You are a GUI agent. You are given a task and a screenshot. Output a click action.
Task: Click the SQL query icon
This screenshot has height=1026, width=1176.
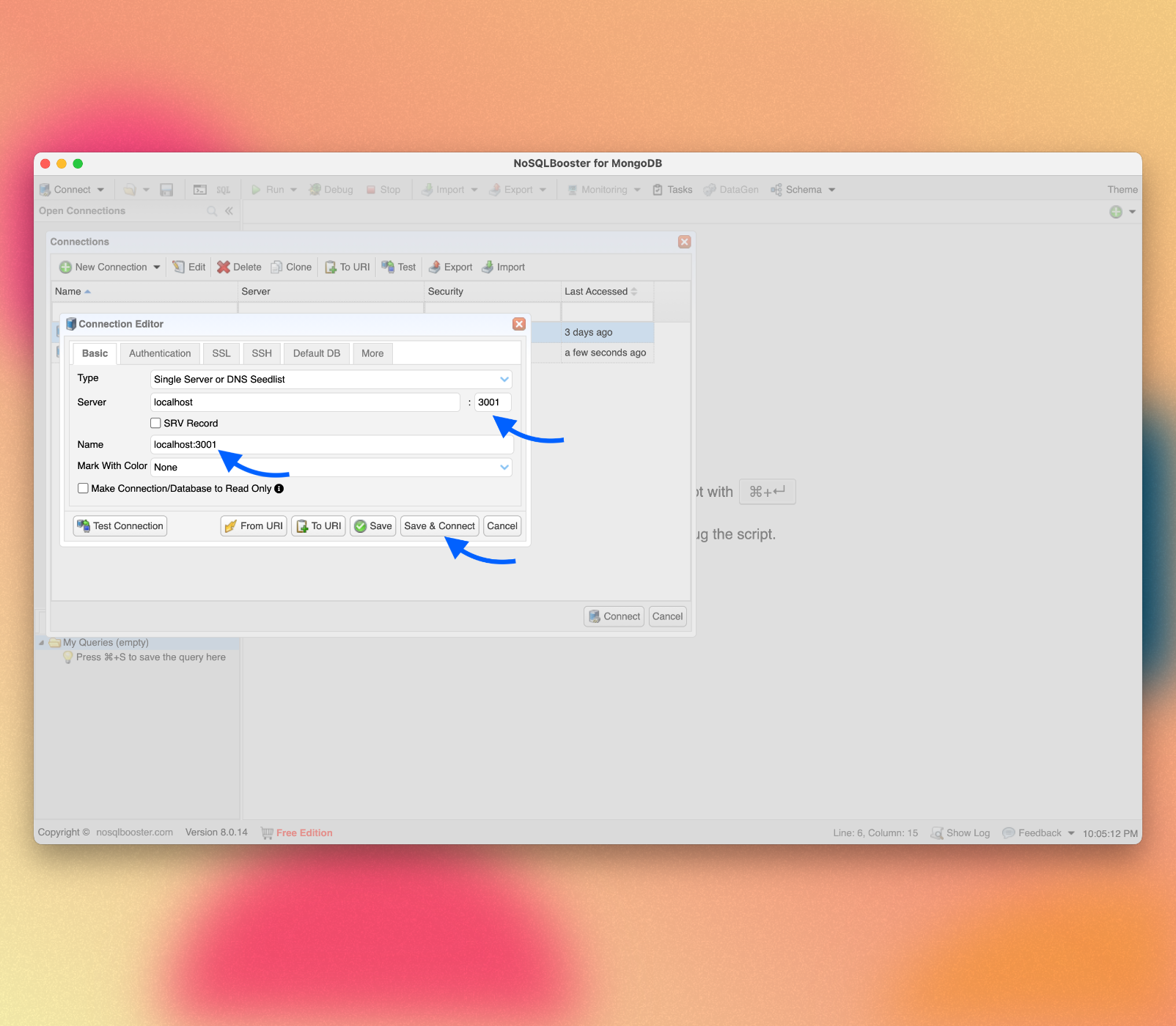(x=223, y=190)
